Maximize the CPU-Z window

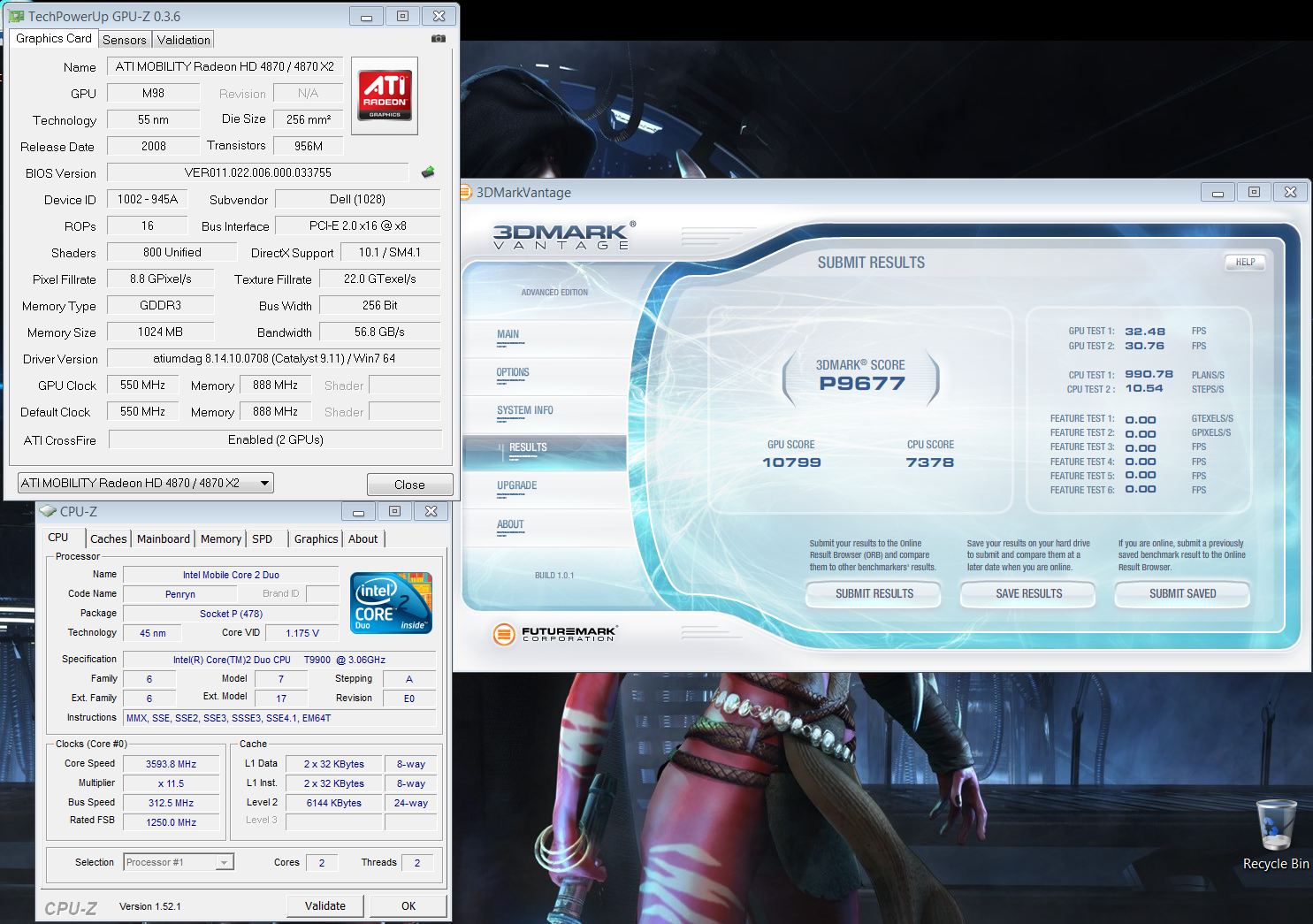coord(394,511)
